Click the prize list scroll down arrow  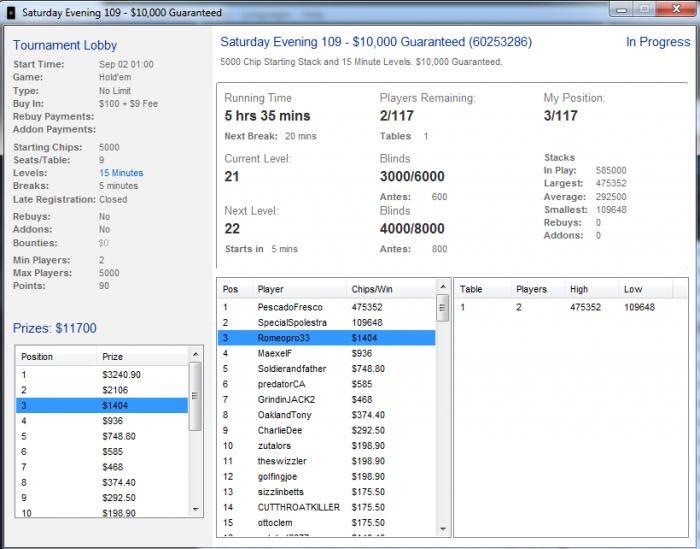tap(196, 509)
